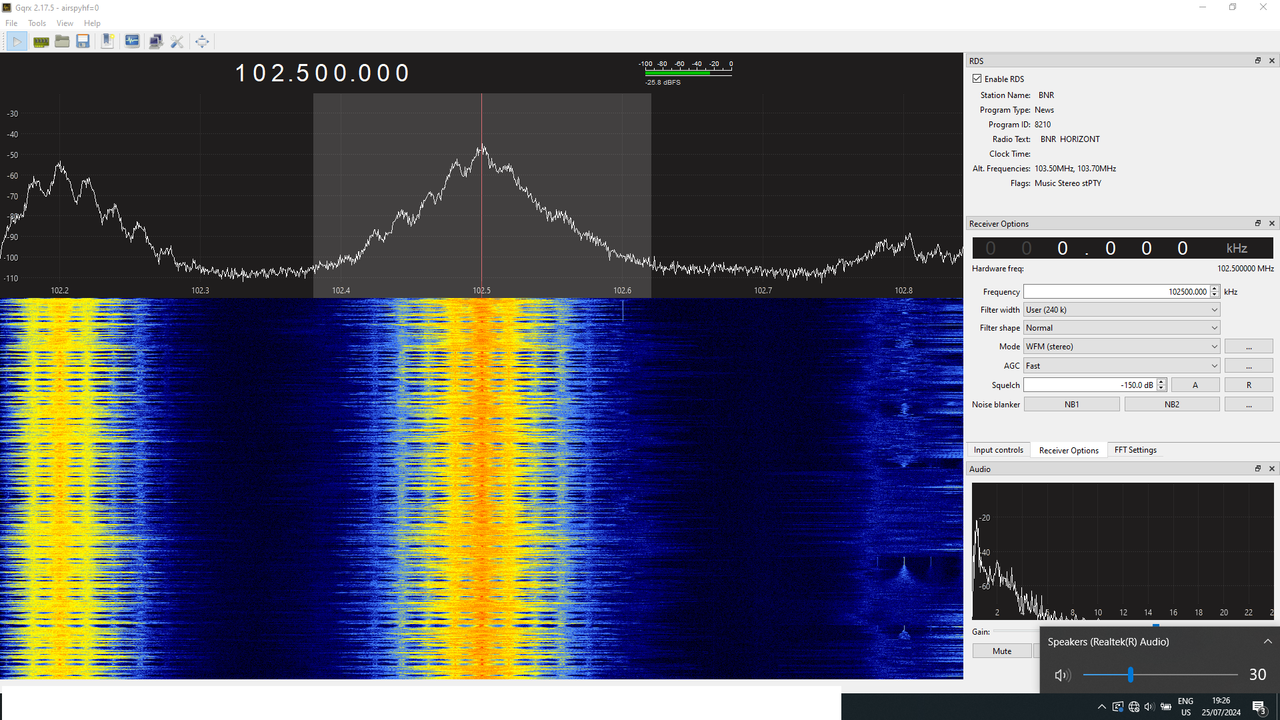Toggle the NB2 noise blanker

coord(1172,405)
